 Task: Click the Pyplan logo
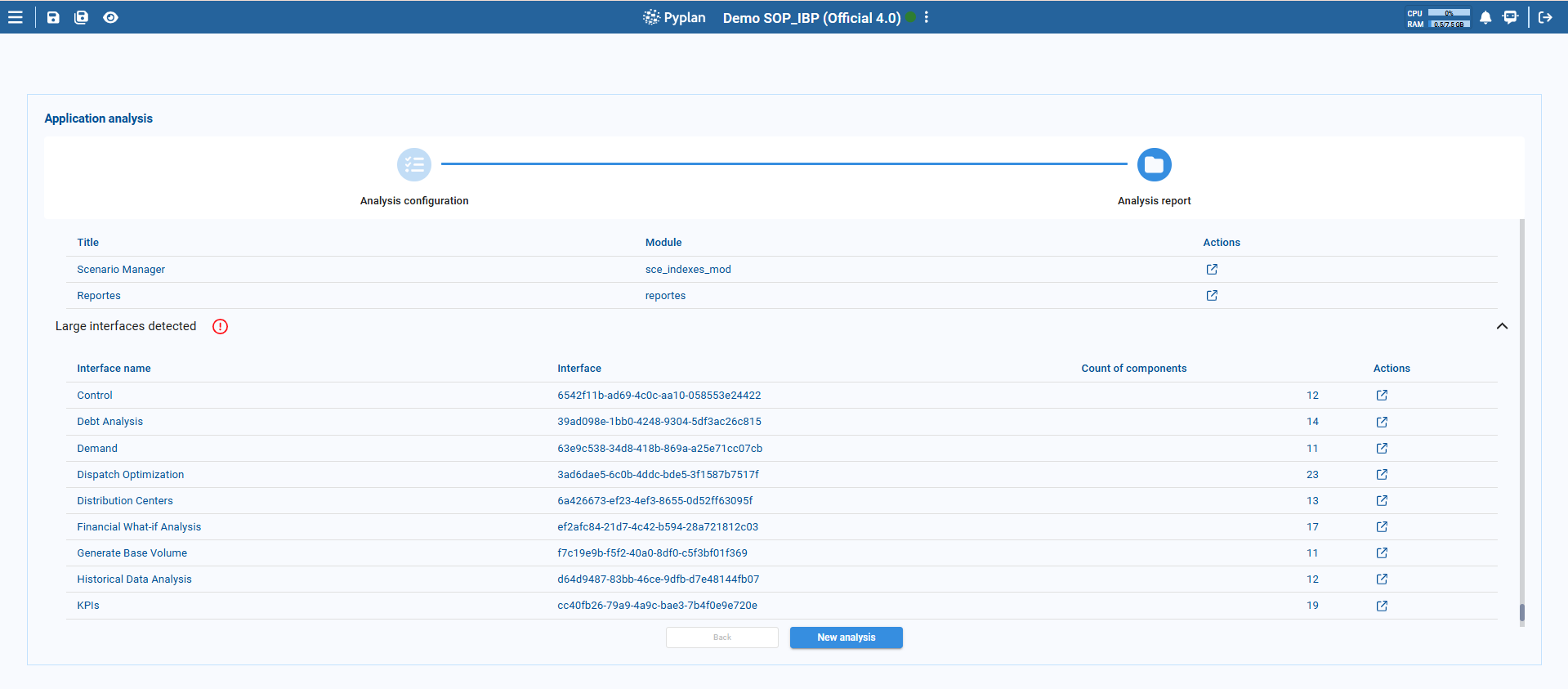tap(674, 17)
